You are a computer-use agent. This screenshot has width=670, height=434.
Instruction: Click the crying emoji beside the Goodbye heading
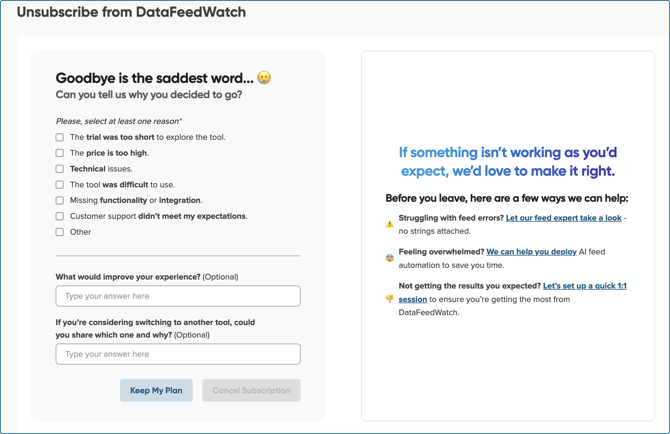[x=264, y=78]
